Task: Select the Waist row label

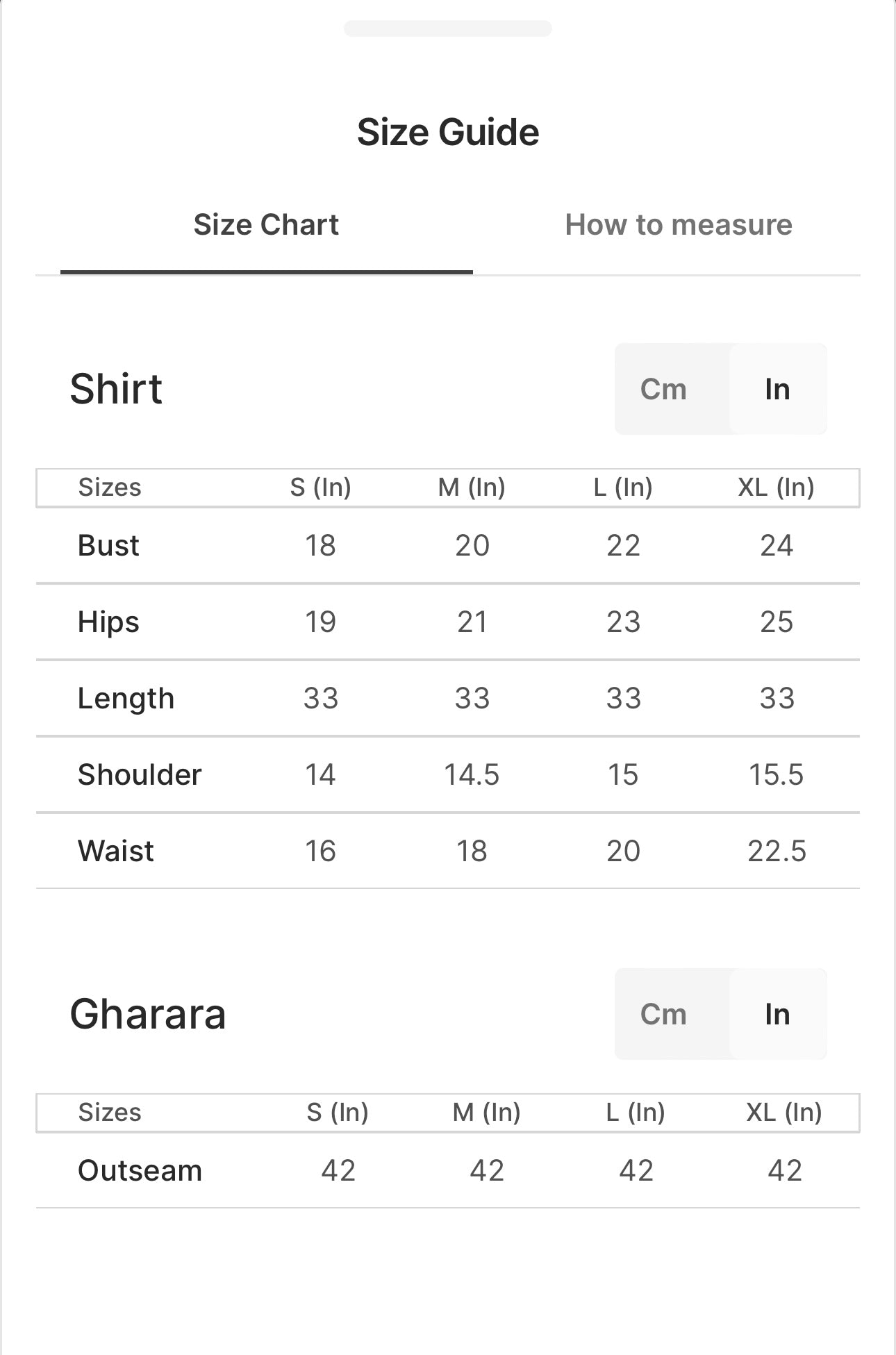Action: (x=116, y=851)
